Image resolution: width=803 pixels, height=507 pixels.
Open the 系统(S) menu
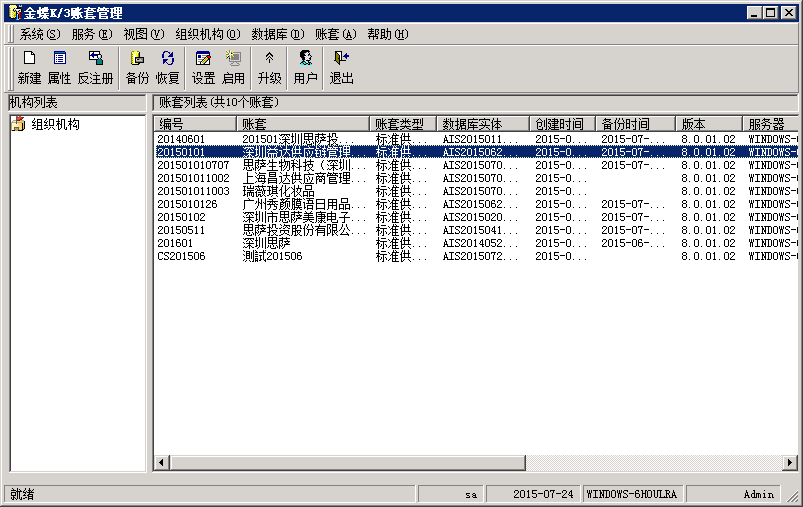pyautogui.click(x=39, y=34)
